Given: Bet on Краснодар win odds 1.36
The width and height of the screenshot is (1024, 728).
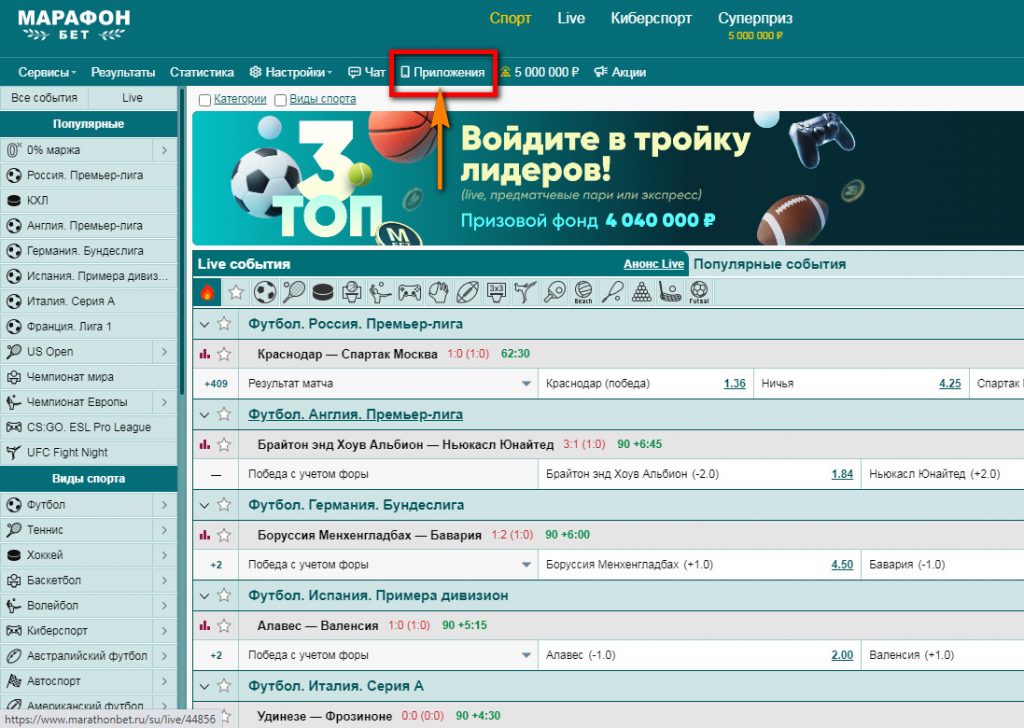Looking at the screenshot, I should pyautogui.click(x=734, y=384).
